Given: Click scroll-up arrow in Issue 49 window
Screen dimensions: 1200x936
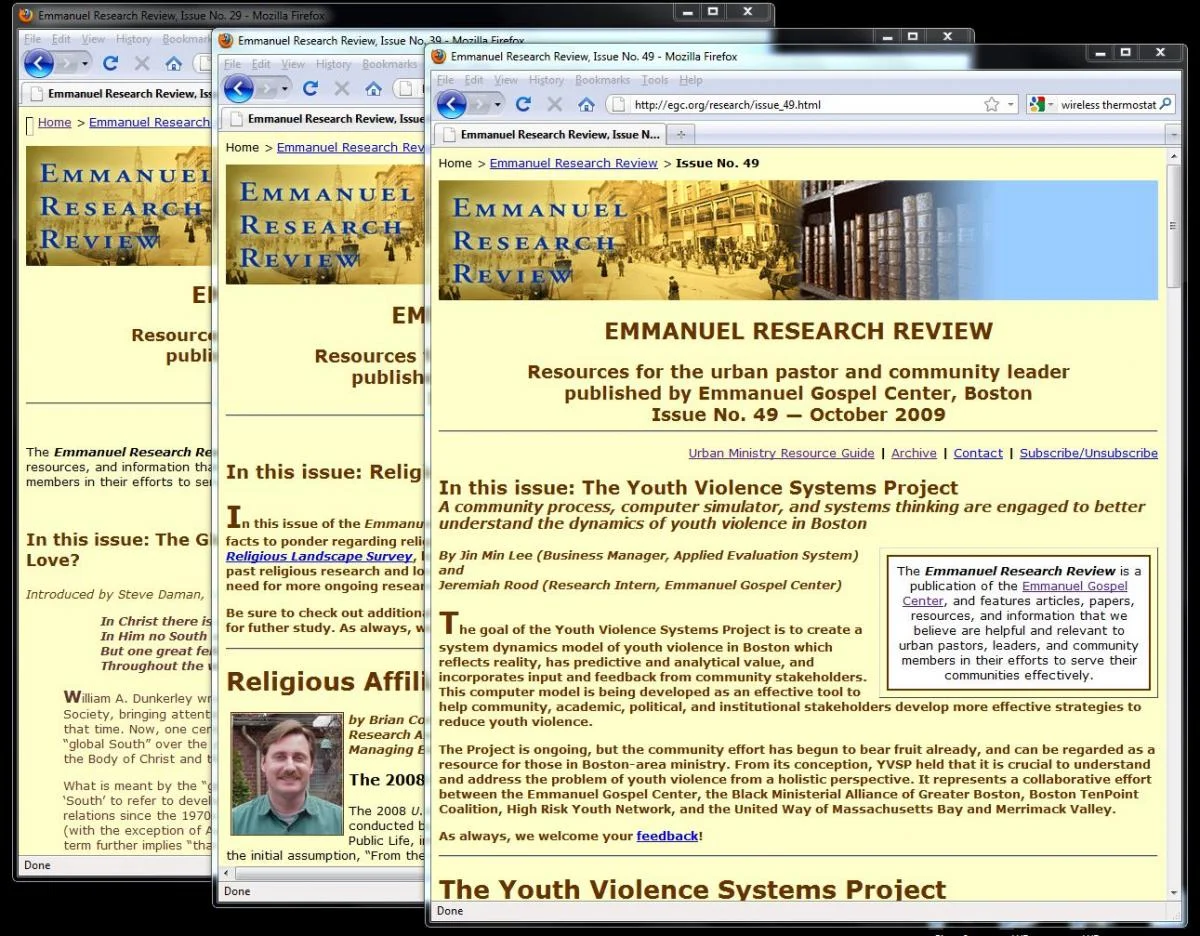Looking at the screenshot, I should pos(1173,155).
